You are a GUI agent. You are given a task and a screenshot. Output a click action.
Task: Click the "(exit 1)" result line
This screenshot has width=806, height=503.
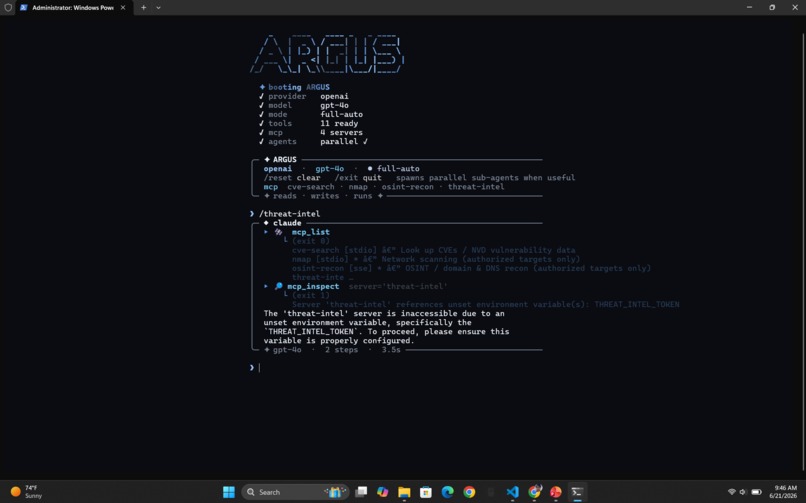310,295
